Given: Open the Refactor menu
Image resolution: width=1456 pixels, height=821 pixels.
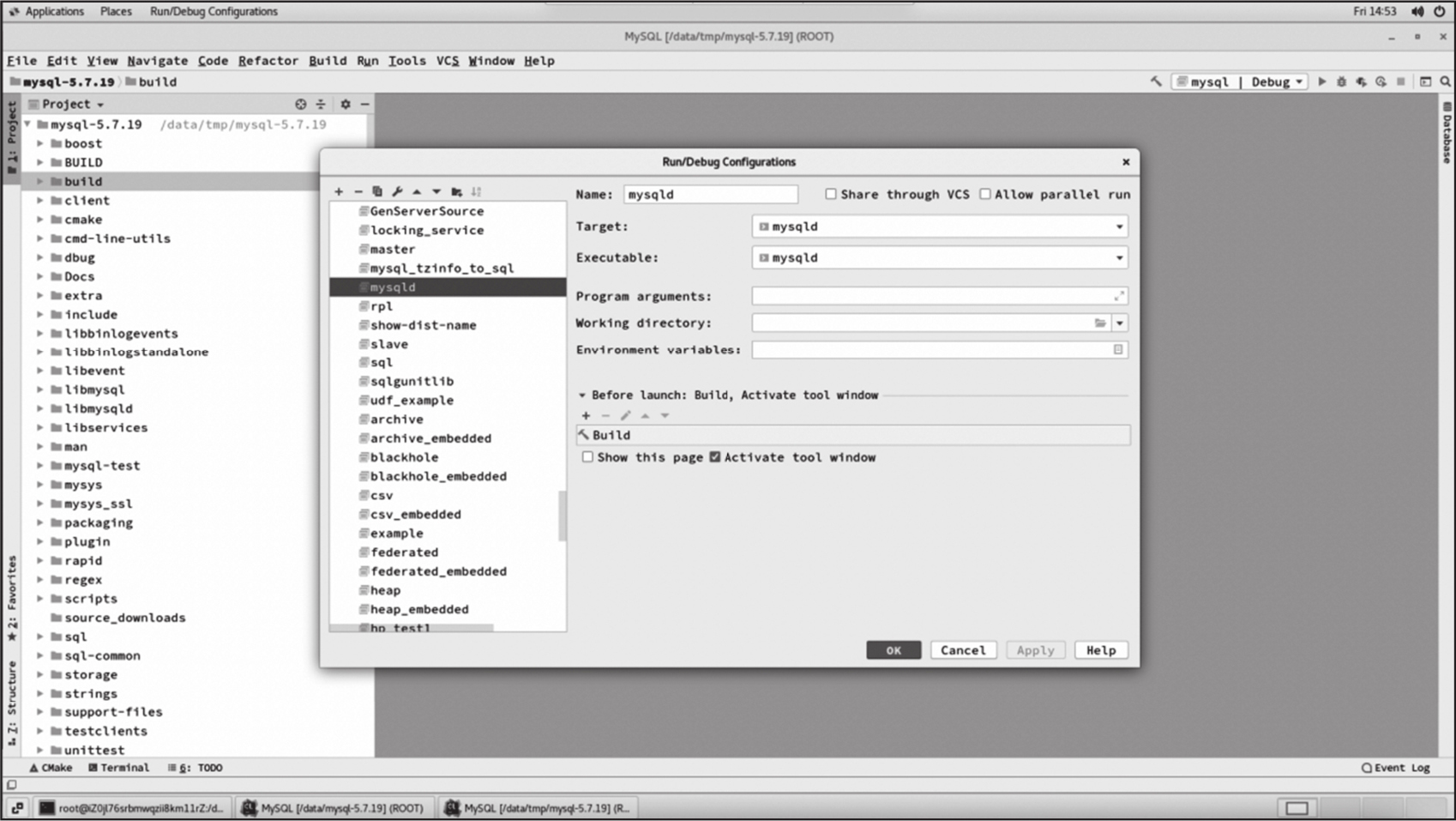Looking at the screenshot, I should 268,61.
